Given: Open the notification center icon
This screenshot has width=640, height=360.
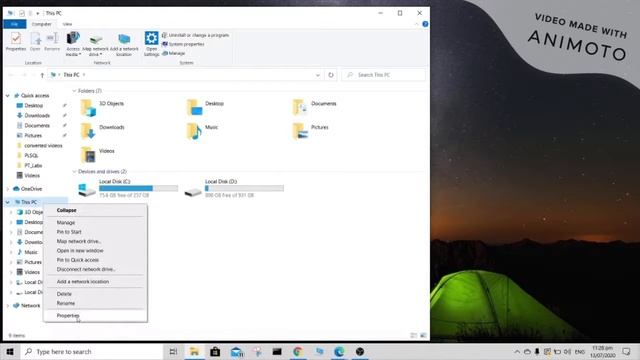Looking at the screenshot, I should 627,351.
